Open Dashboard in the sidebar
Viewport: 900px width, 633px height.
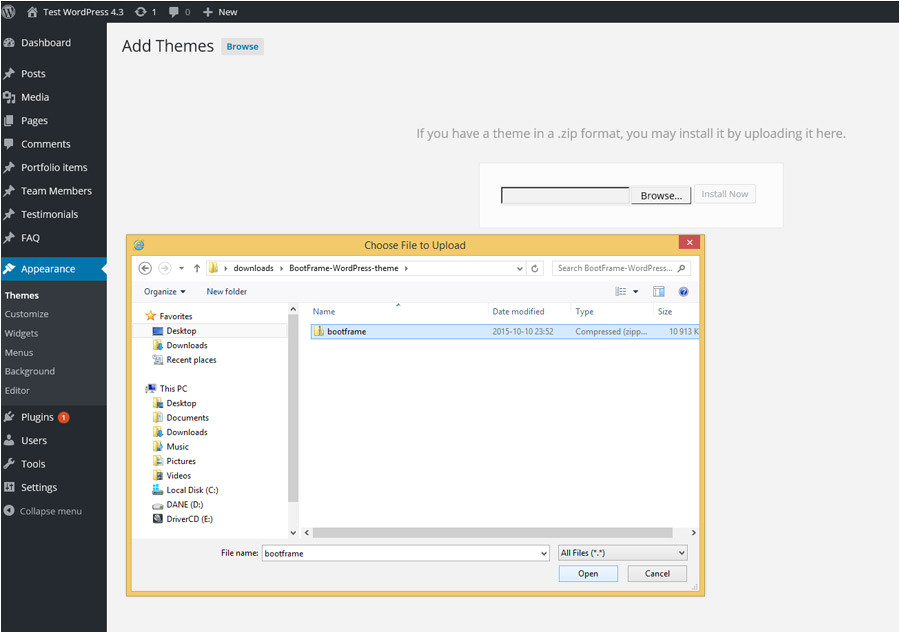pyautogui.click(x=46, y=42)
